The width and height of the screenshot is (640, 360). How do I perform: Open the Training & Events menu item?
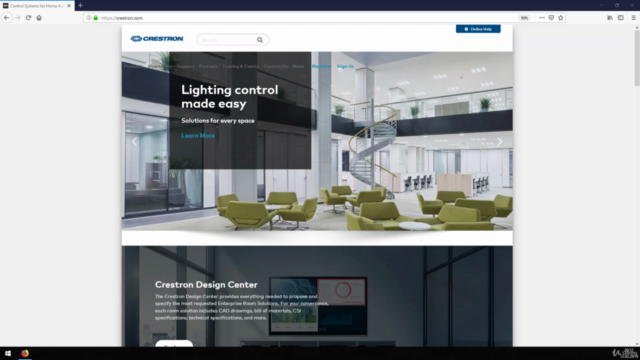(x=240, y=66)
